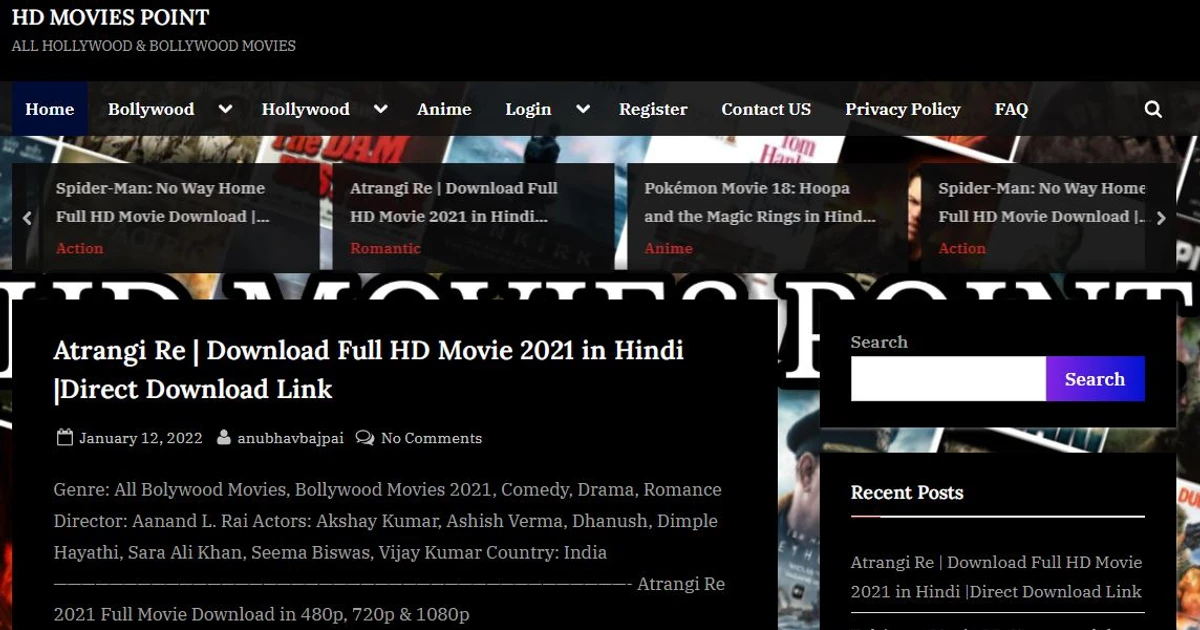Click the author icon beside anubhavbajpai

pos(224,437)
